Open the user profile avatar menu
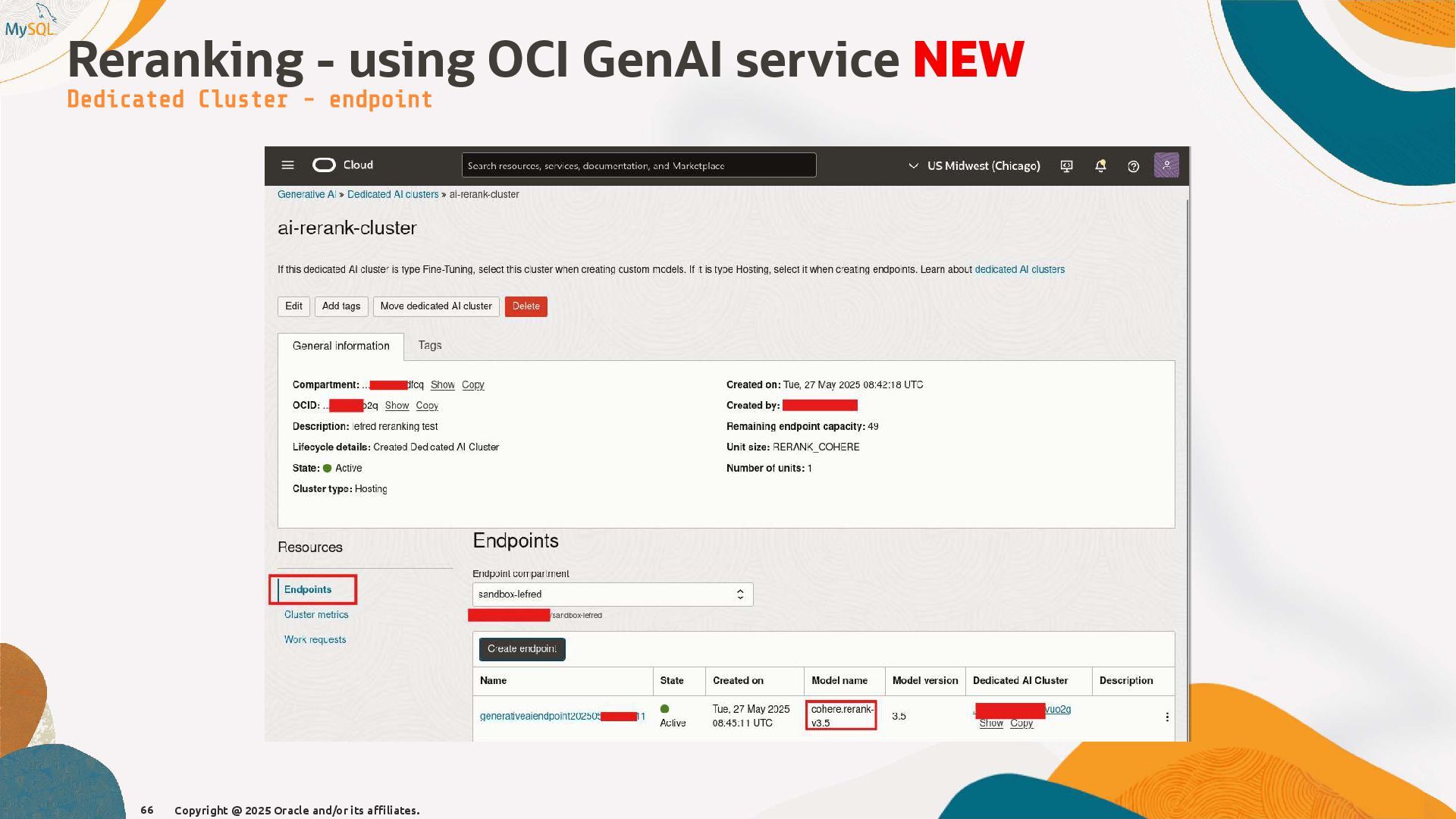This screenshot has width=1456, height=819. pos(1166,165)
